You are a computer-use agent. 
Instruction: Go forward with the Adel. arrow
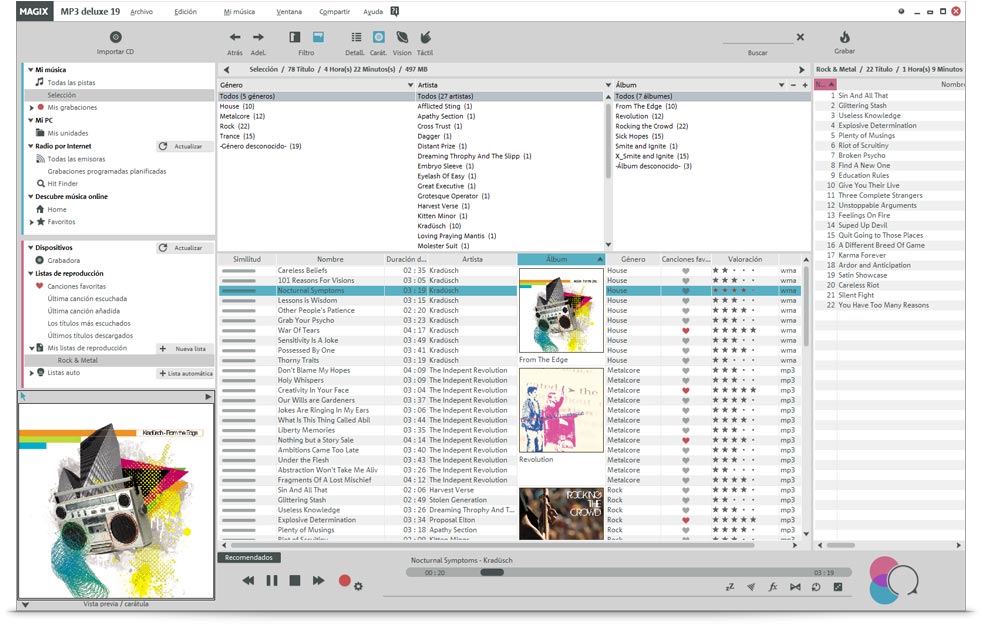pos(258,37)
